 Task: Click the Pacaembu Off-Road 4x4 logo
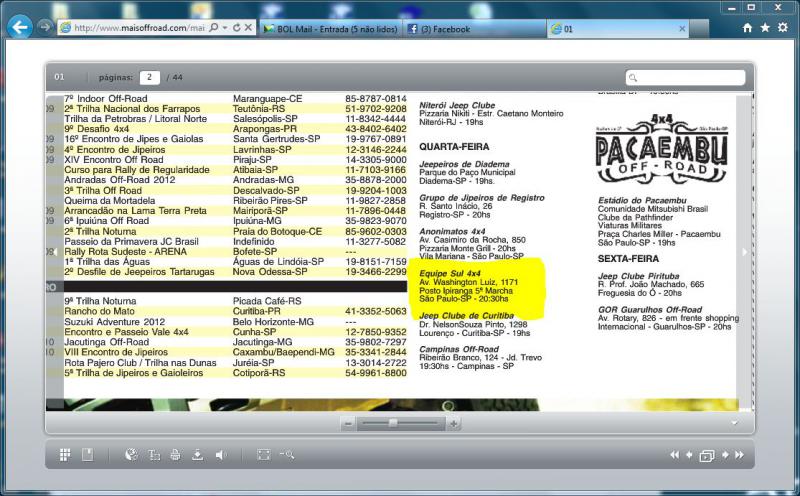[x=662, y=148]
